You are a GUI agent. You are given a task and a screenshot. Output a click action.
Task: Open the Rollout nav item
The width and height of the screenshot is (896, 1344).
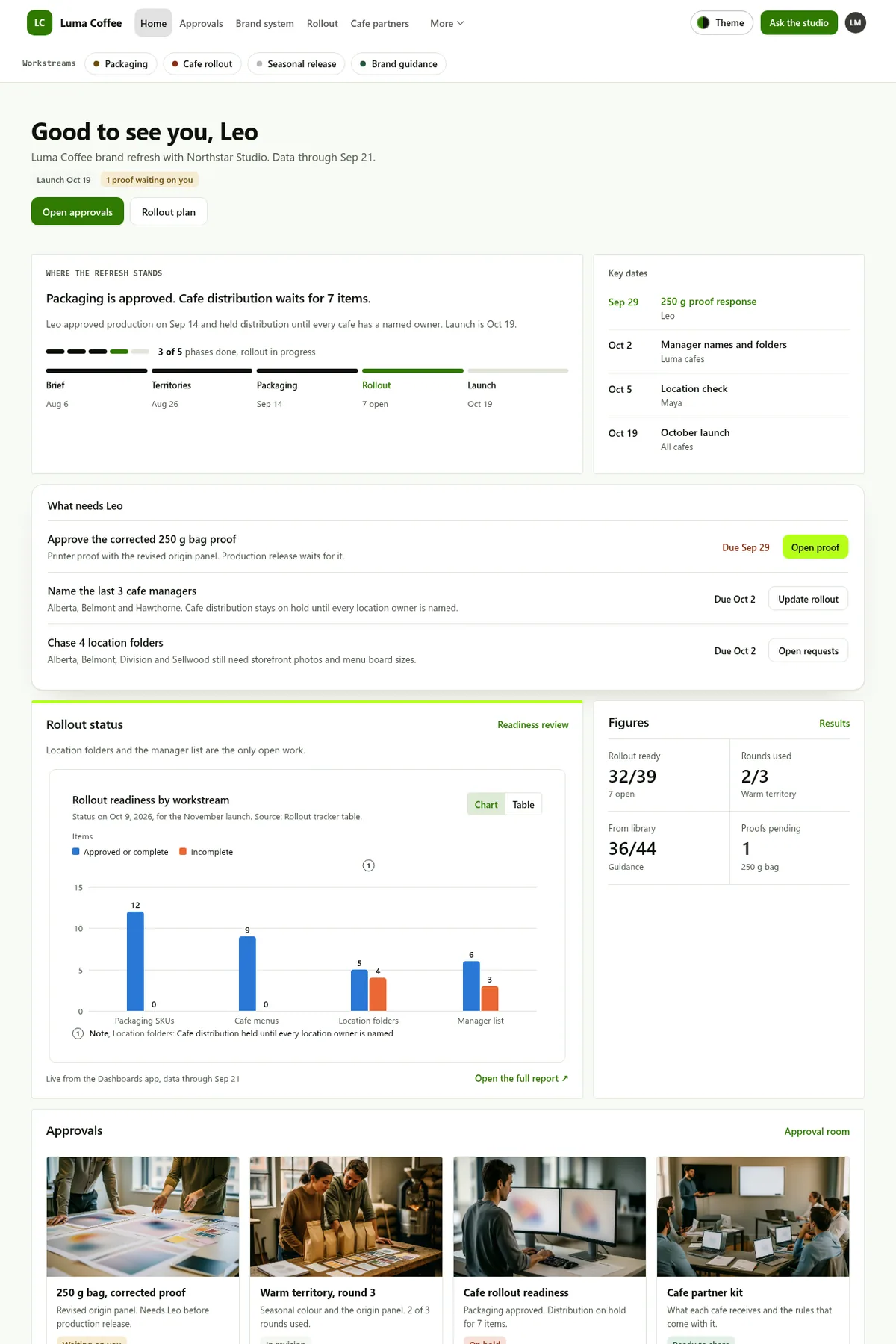pyautogui.click(x=322, y=24)
